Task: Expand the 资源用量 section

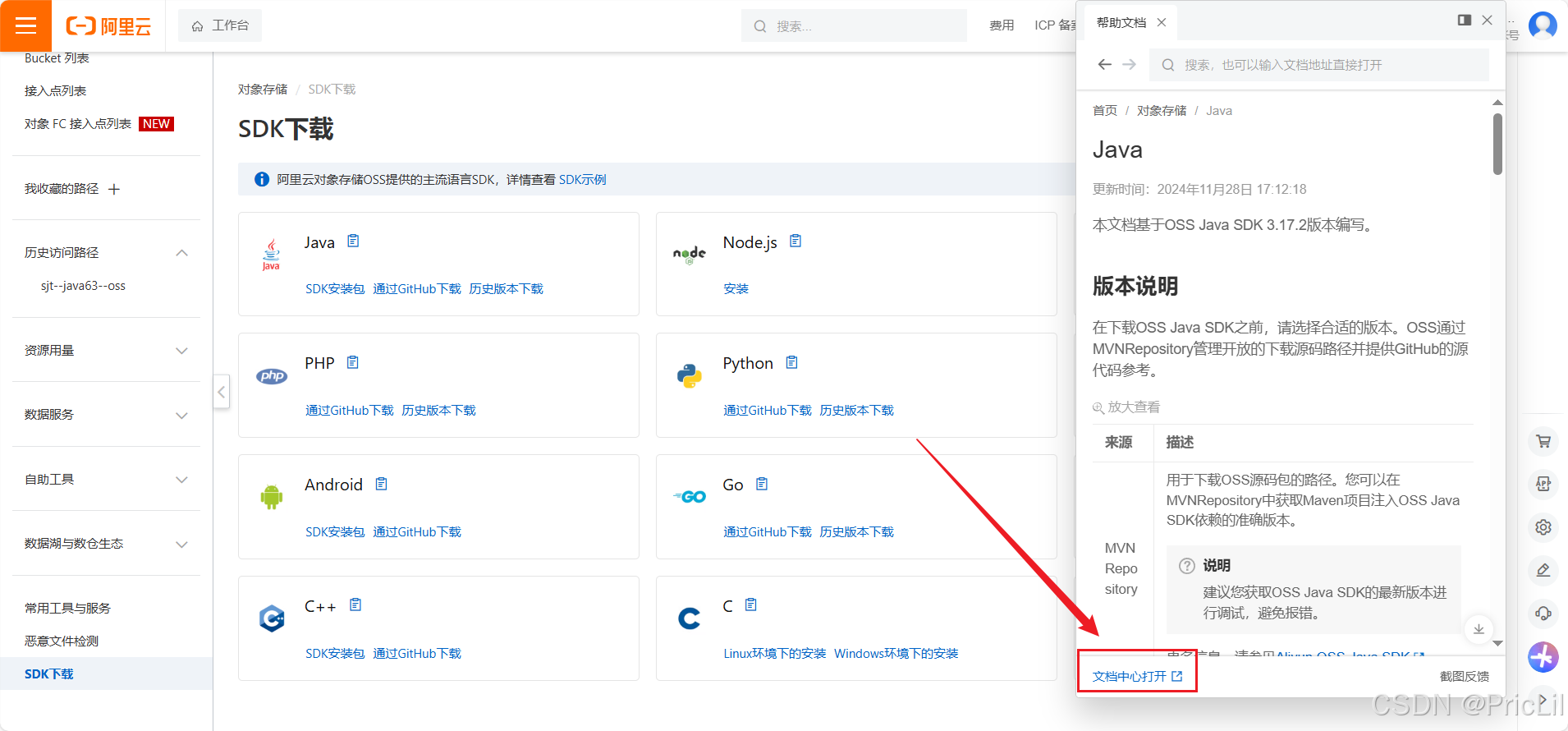Action: [182, 351]
